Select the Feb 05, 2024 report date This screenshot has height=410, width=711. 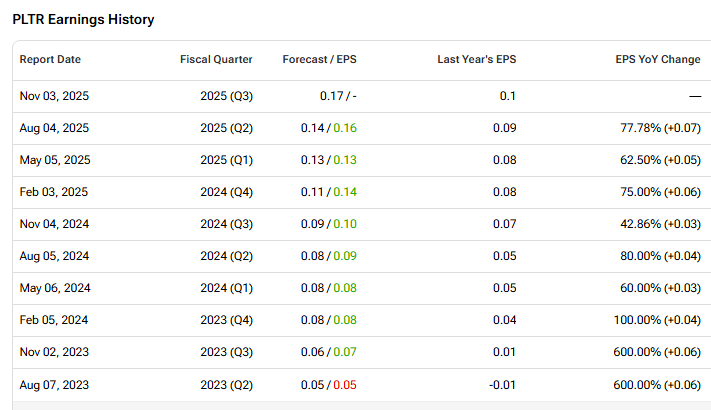(x=54, y=321)
